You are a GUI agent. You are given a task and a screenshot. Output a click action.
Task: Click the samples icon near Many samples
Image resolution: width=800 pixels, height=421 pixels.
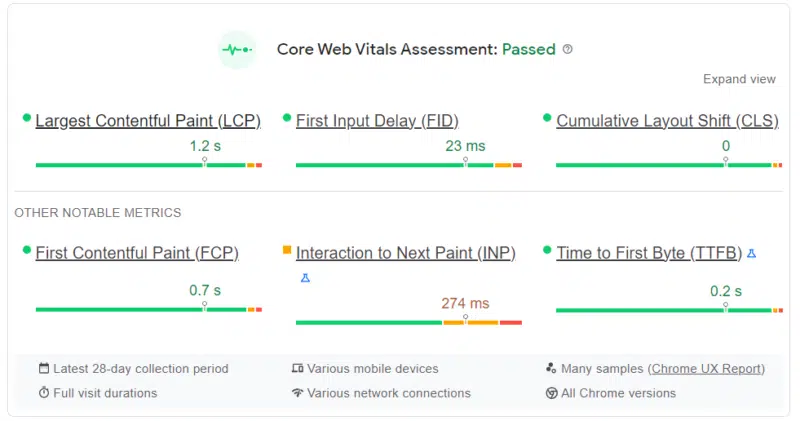(x=551, y=369)
